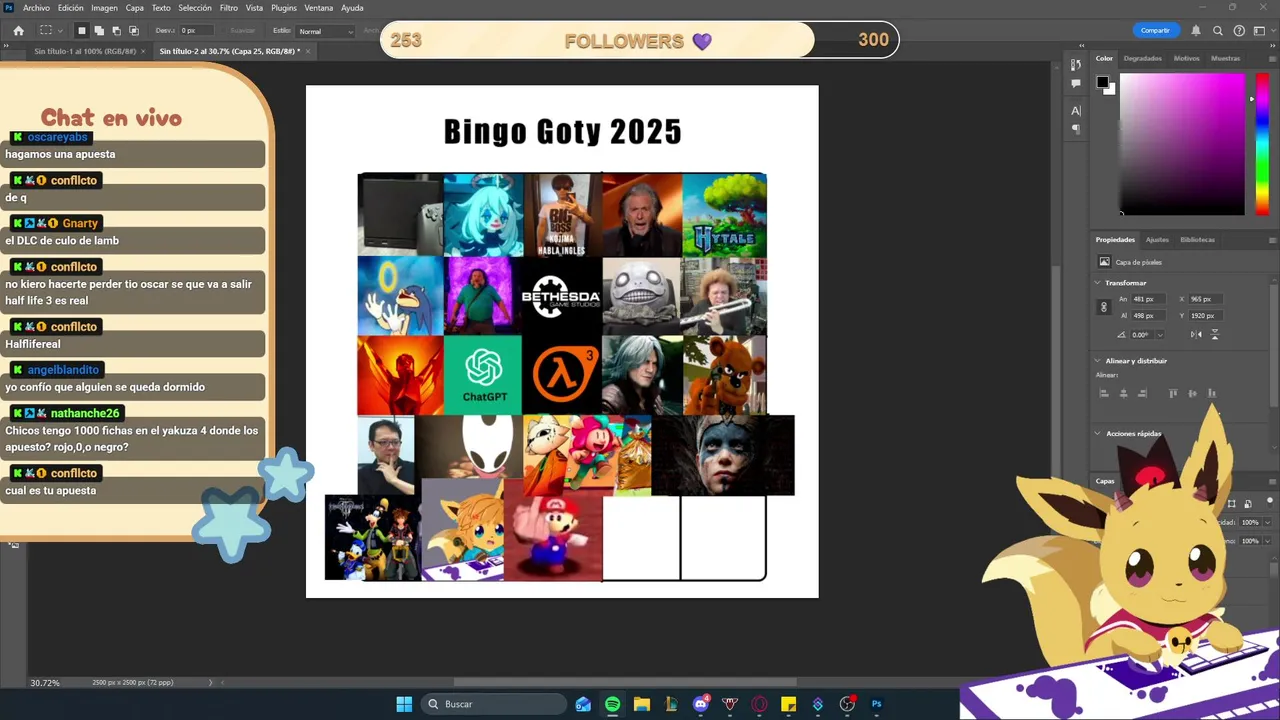Screen dimensions: 1280x720
Task: Click the flip horizontal icon in Transformar
Action: click(1195, 335)
